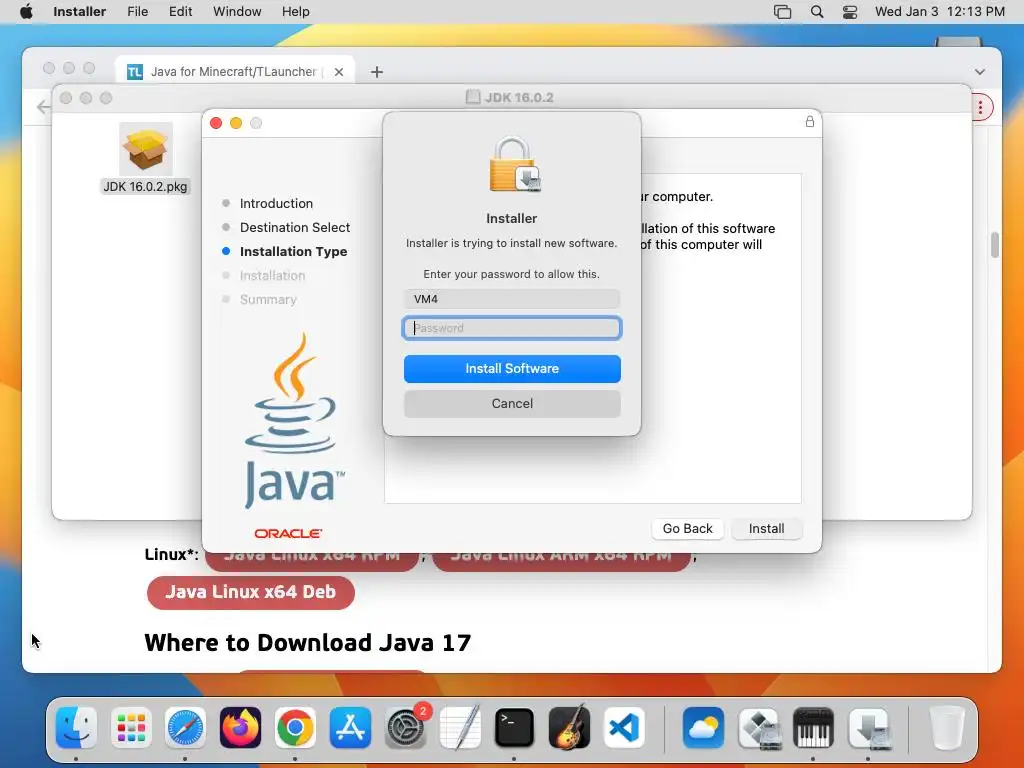Open GarageBand from the Dock
Viewport: 1024px width, 768px height.
pos(569,727)
